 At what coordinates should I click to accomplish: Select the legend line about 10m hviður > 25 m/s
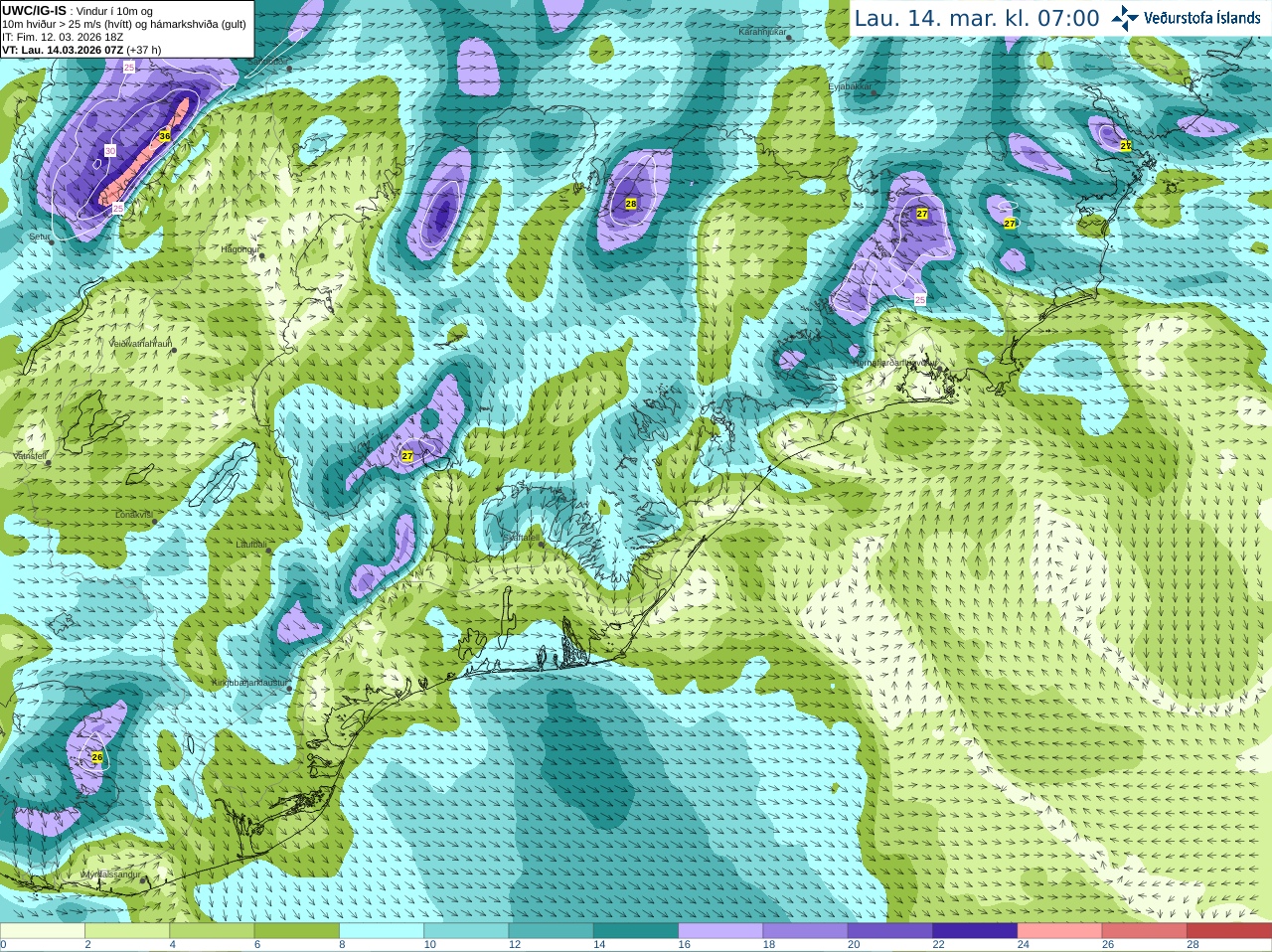[124, 24]
